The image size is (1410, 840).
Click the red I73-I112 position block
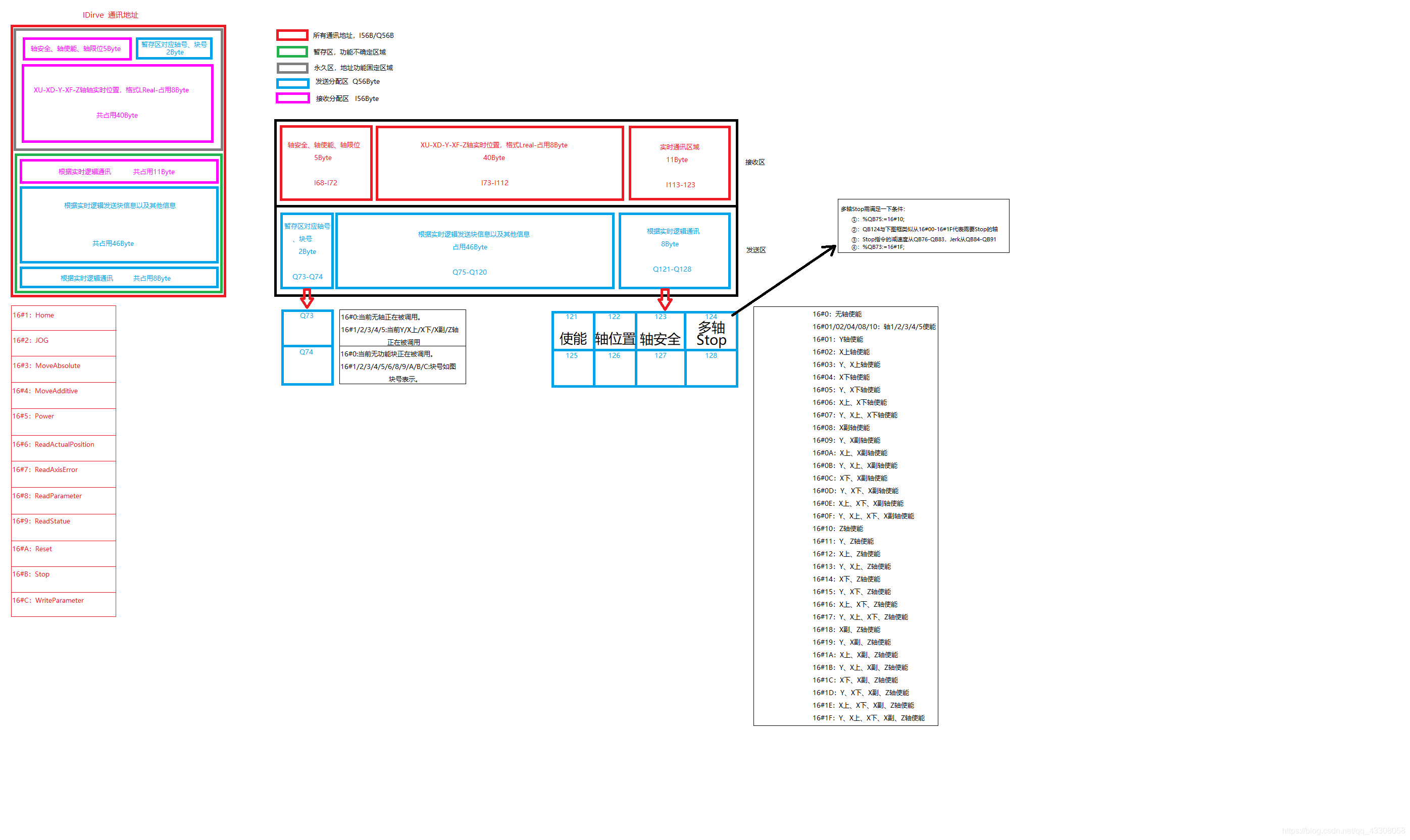point(499,163)
